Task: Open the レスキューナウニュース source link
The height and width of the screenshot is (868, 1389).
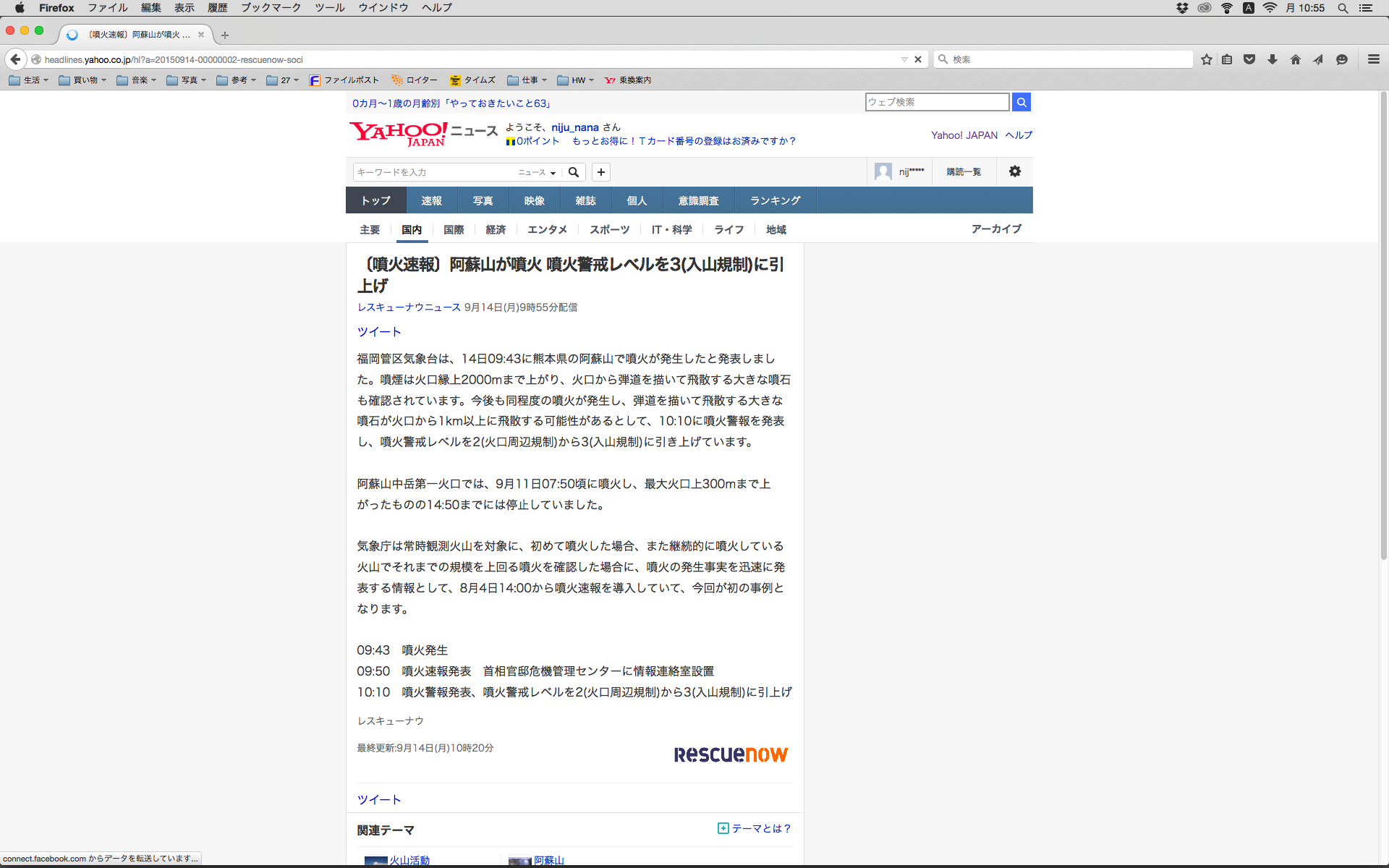Action: [409, 307]
